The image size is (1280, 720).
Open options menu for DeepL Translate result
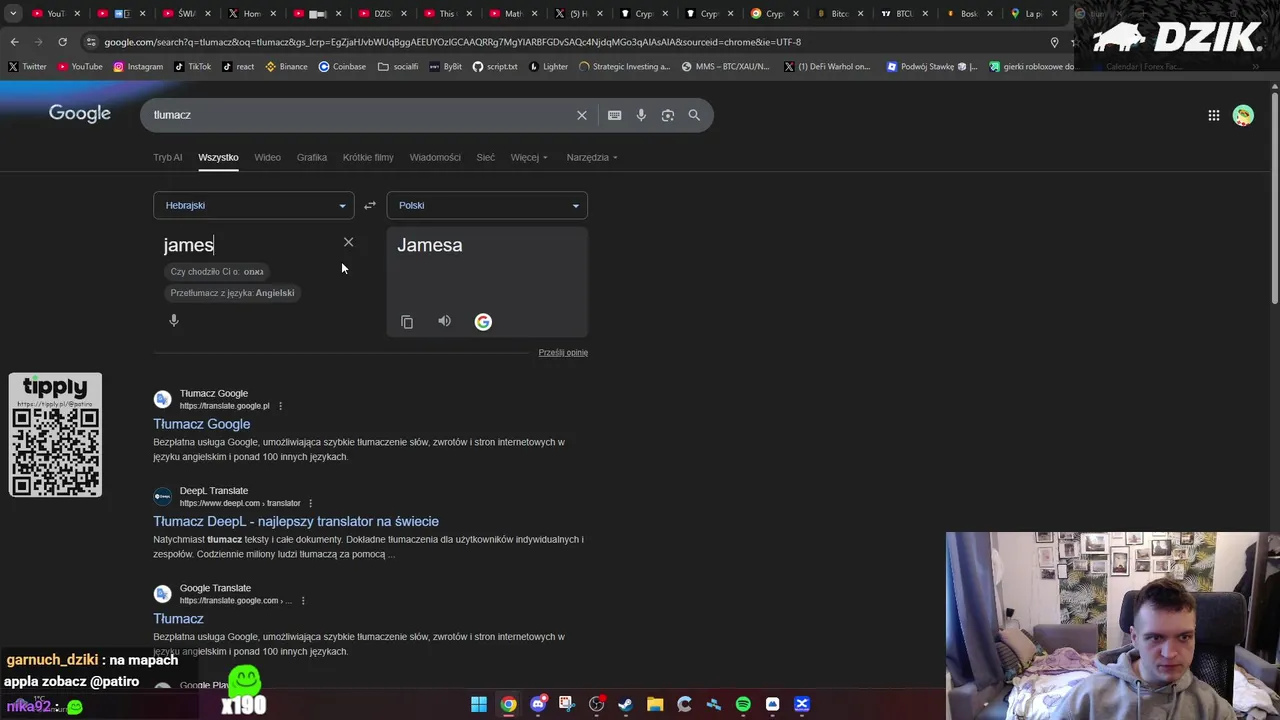(x=310, y=503)
